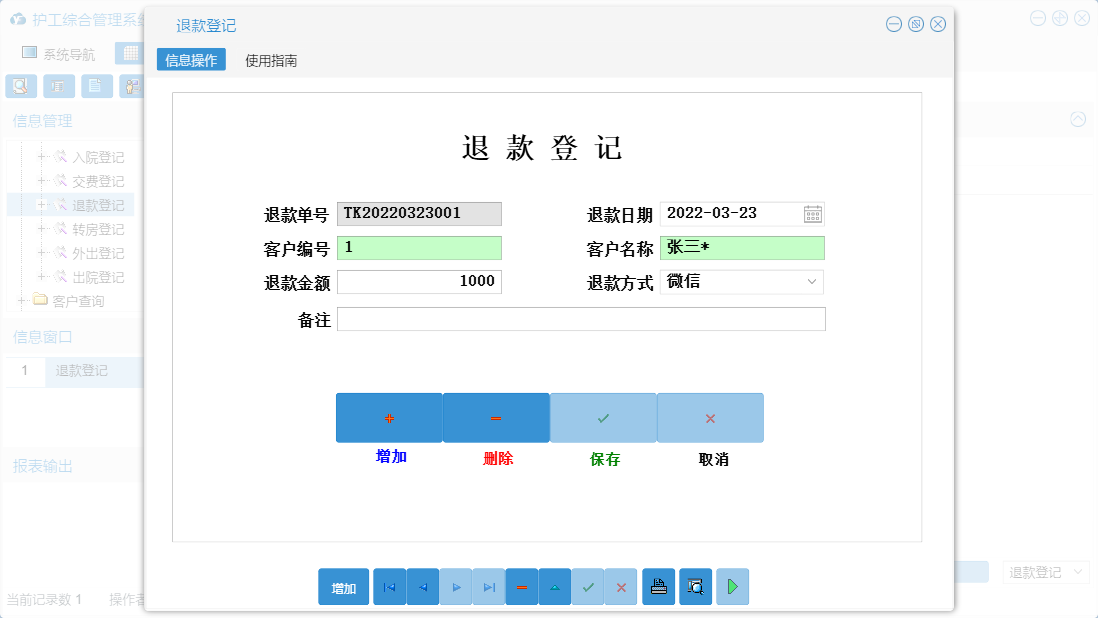Confirm changes with the green check icon

pos(588,587)
